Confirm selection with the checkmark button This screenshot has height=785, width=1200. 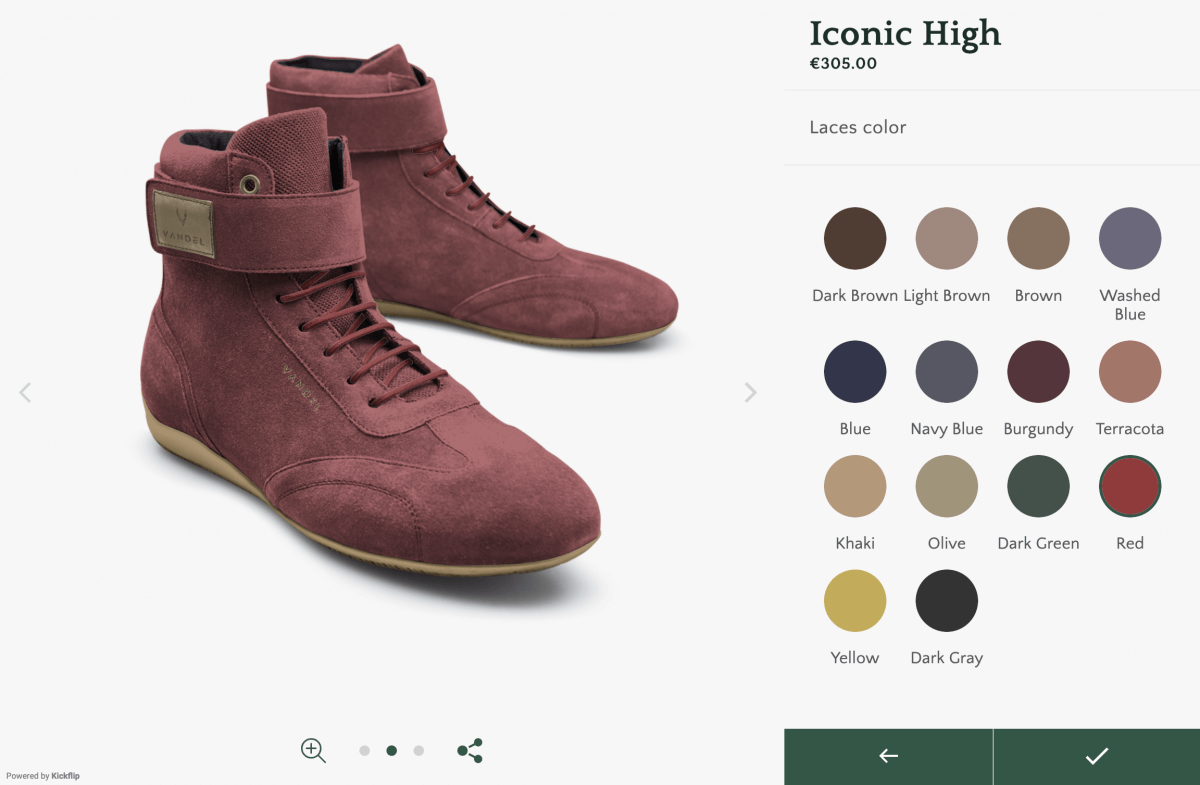1096,756
